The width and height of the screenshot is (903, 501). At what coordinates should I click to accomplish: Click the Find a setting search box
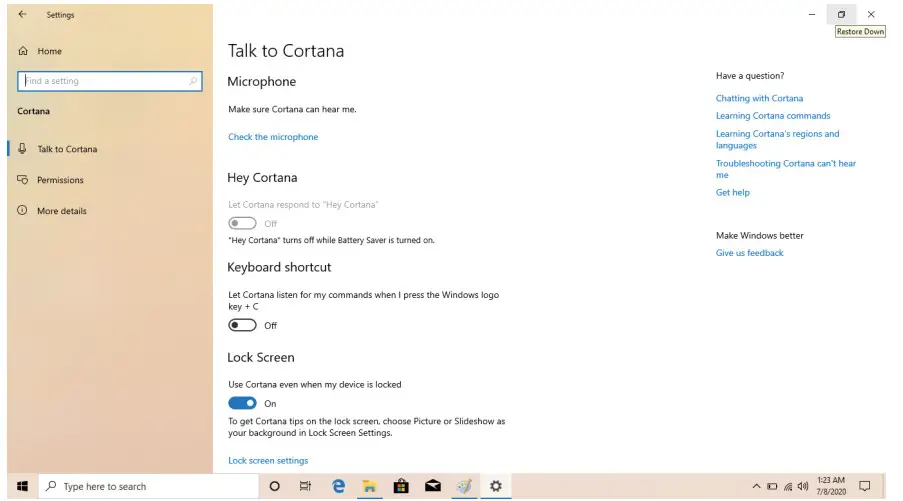point(109,81)
